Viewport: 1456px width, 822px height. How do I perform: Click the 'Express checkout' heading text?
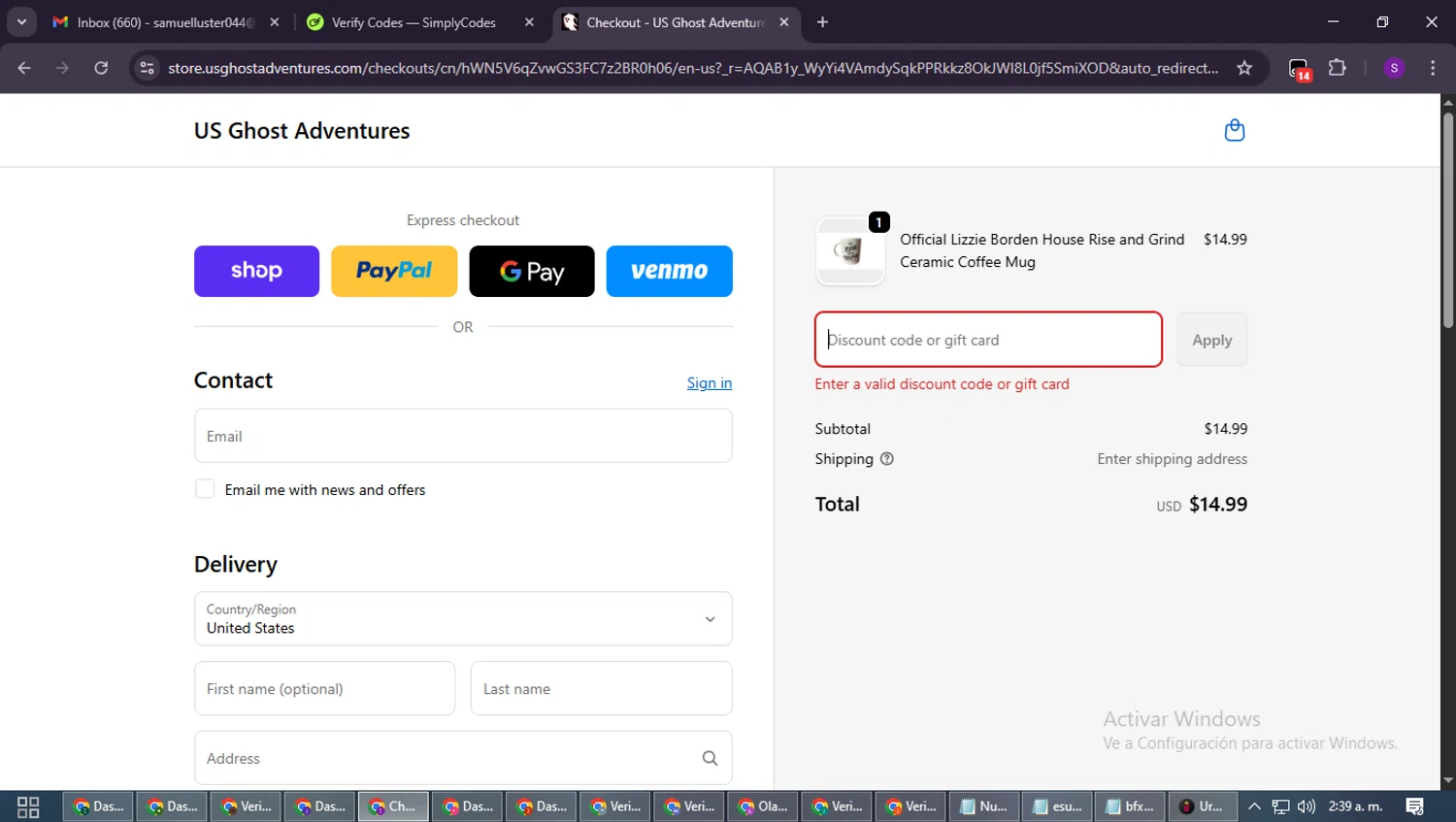pyautogui.click(x=463, y=220)
